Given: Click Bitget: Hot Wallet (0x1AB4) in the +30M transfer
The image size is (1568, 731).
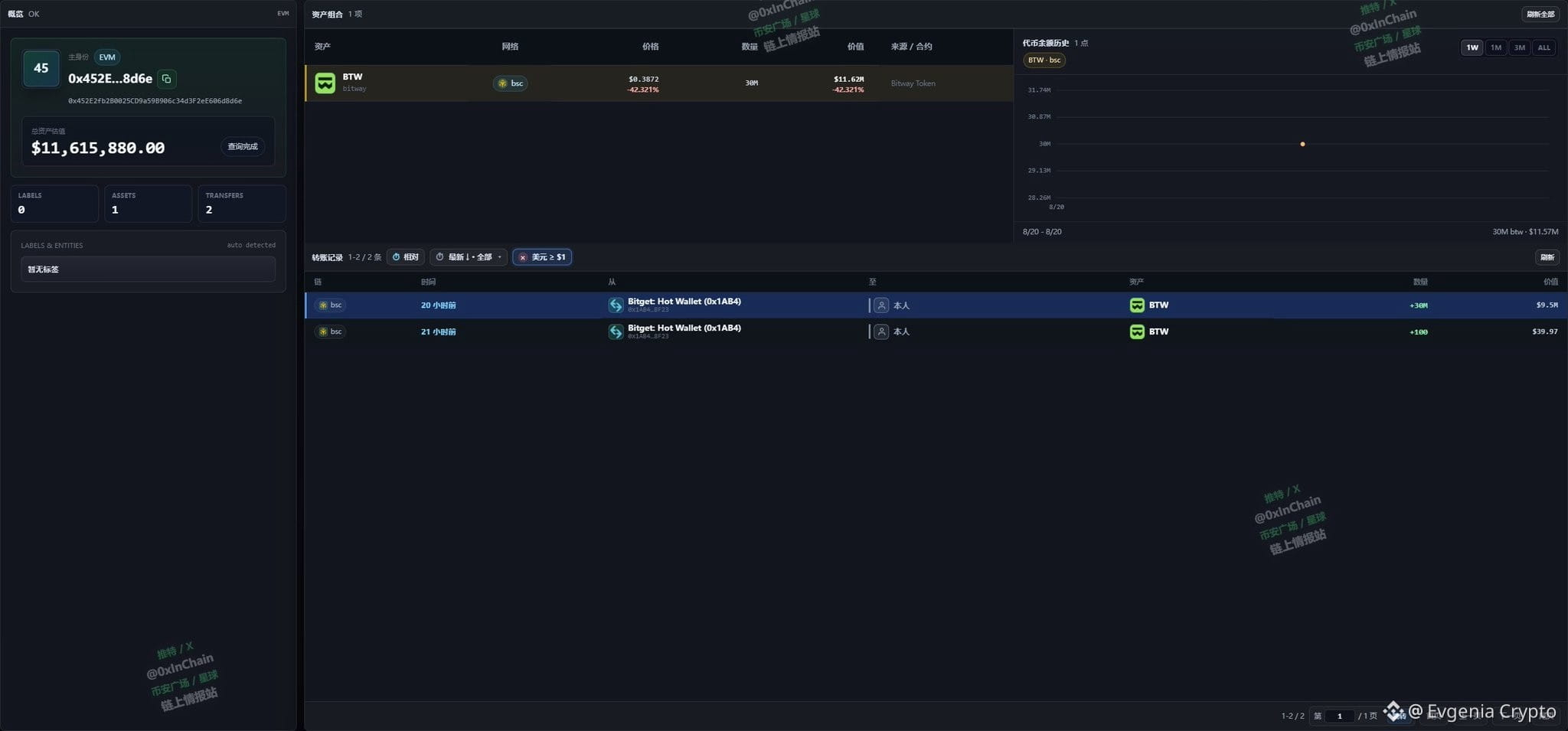Looking at the screenshot, I should point(684,302).
